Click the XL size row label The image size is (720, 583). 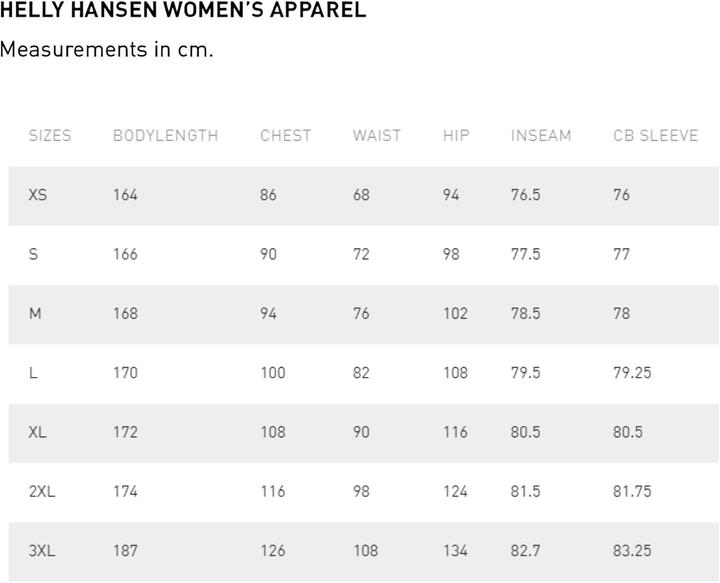click(38, 432)
